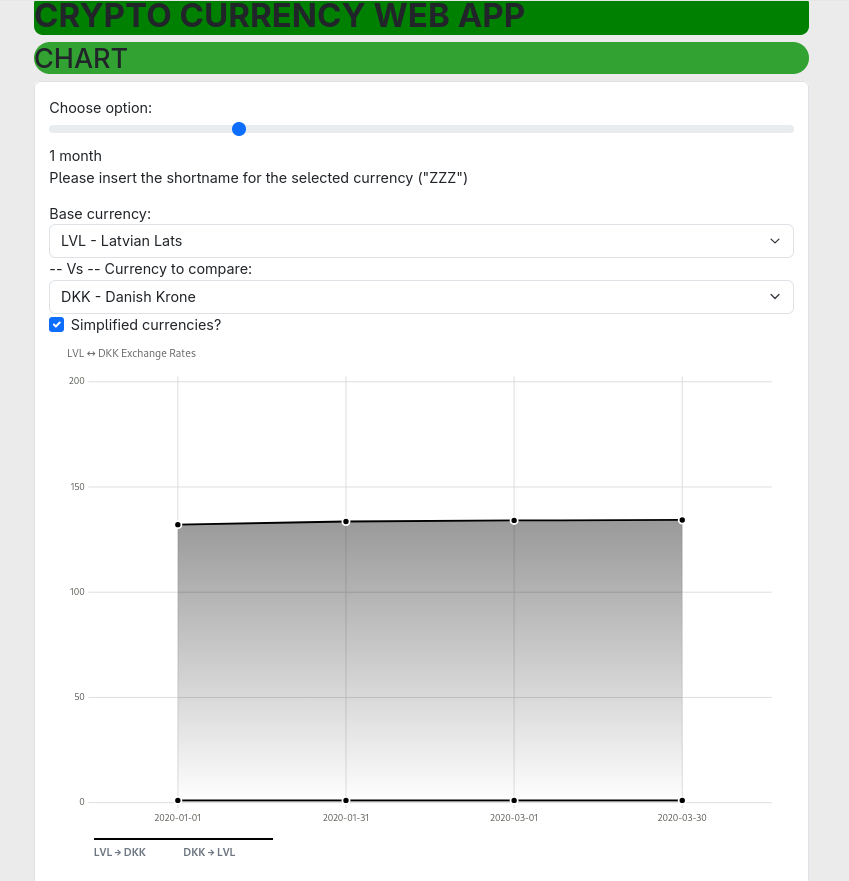The height and width of the screenshot is (881, 849).
Task: Click the upper-line data point at 2020-01-31
Action: pyautogui.click(x=346, y=522)
